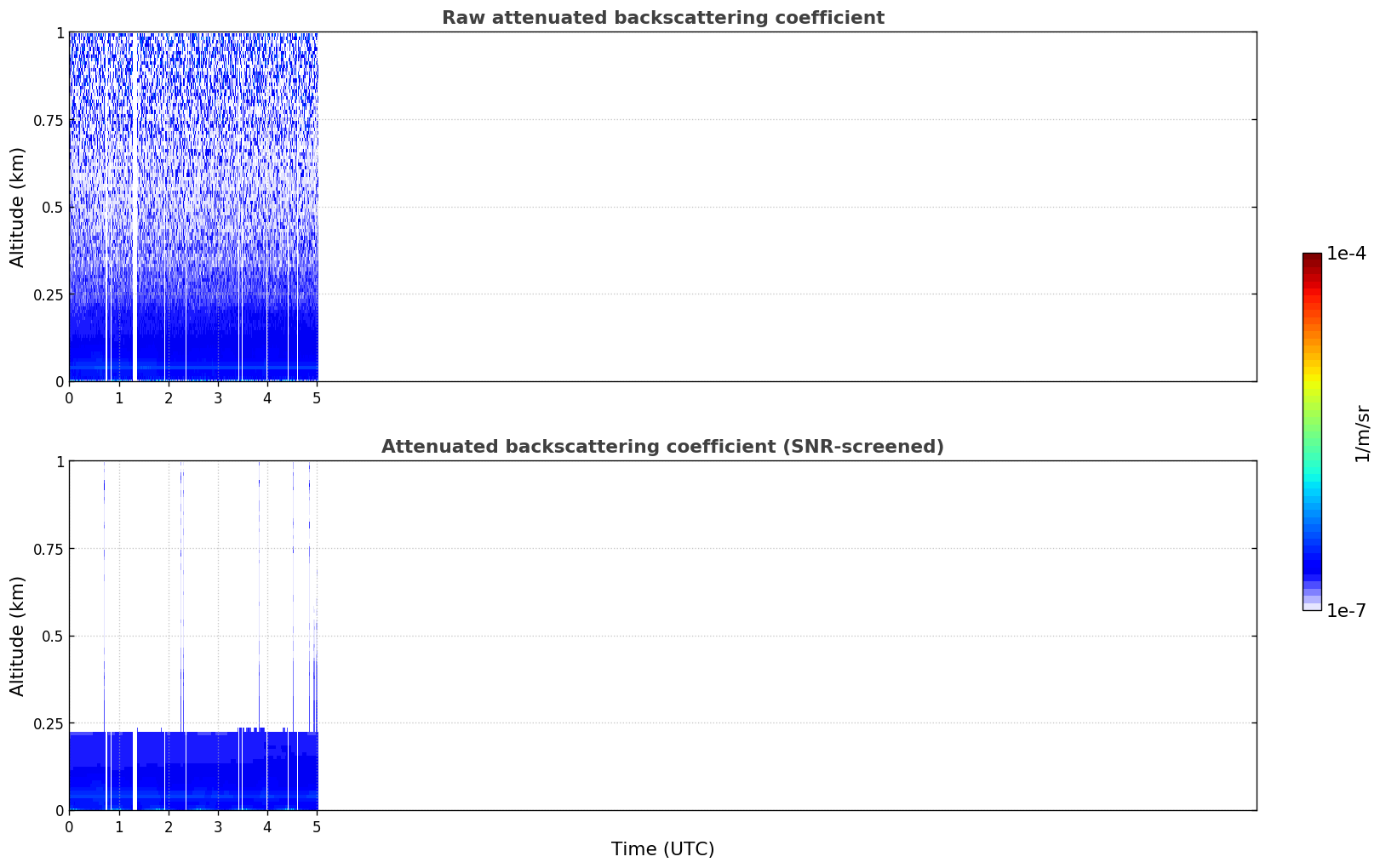Select the top plot's 'Altitude (km)' label

click(18, 207)
